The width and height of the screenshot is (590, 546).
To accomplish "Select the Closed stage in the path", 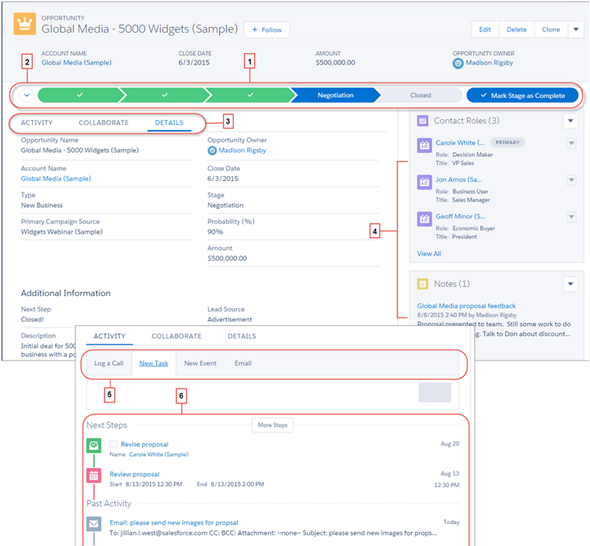I will click(x=420, y=95).
